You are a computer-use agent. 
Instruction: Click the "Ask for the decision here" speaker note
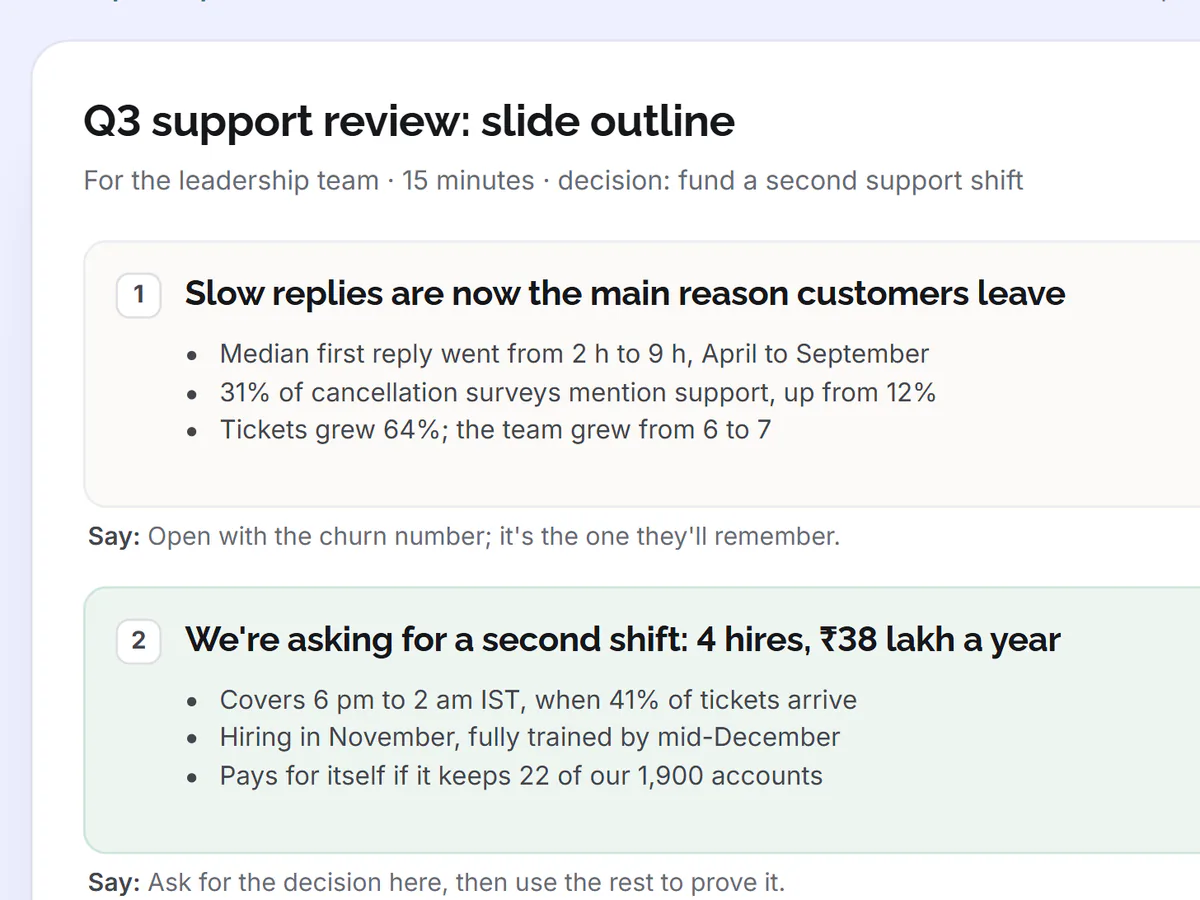click(x=467, y=883)
